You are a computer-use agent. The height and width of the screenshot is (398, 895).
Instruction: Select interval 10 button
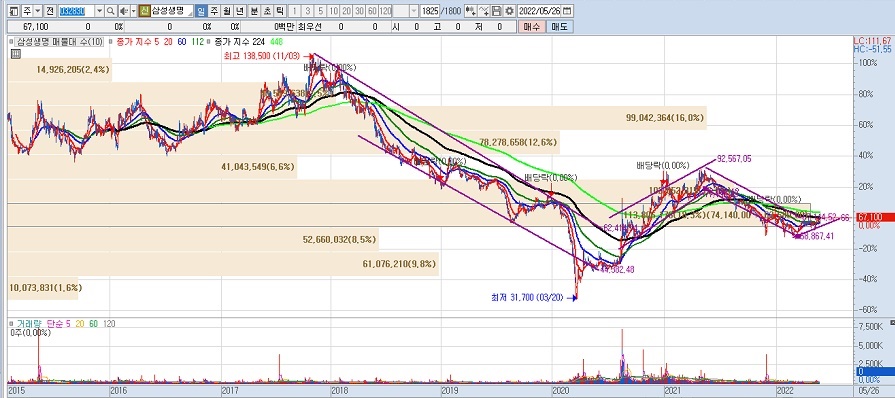[x=333, y=11]
